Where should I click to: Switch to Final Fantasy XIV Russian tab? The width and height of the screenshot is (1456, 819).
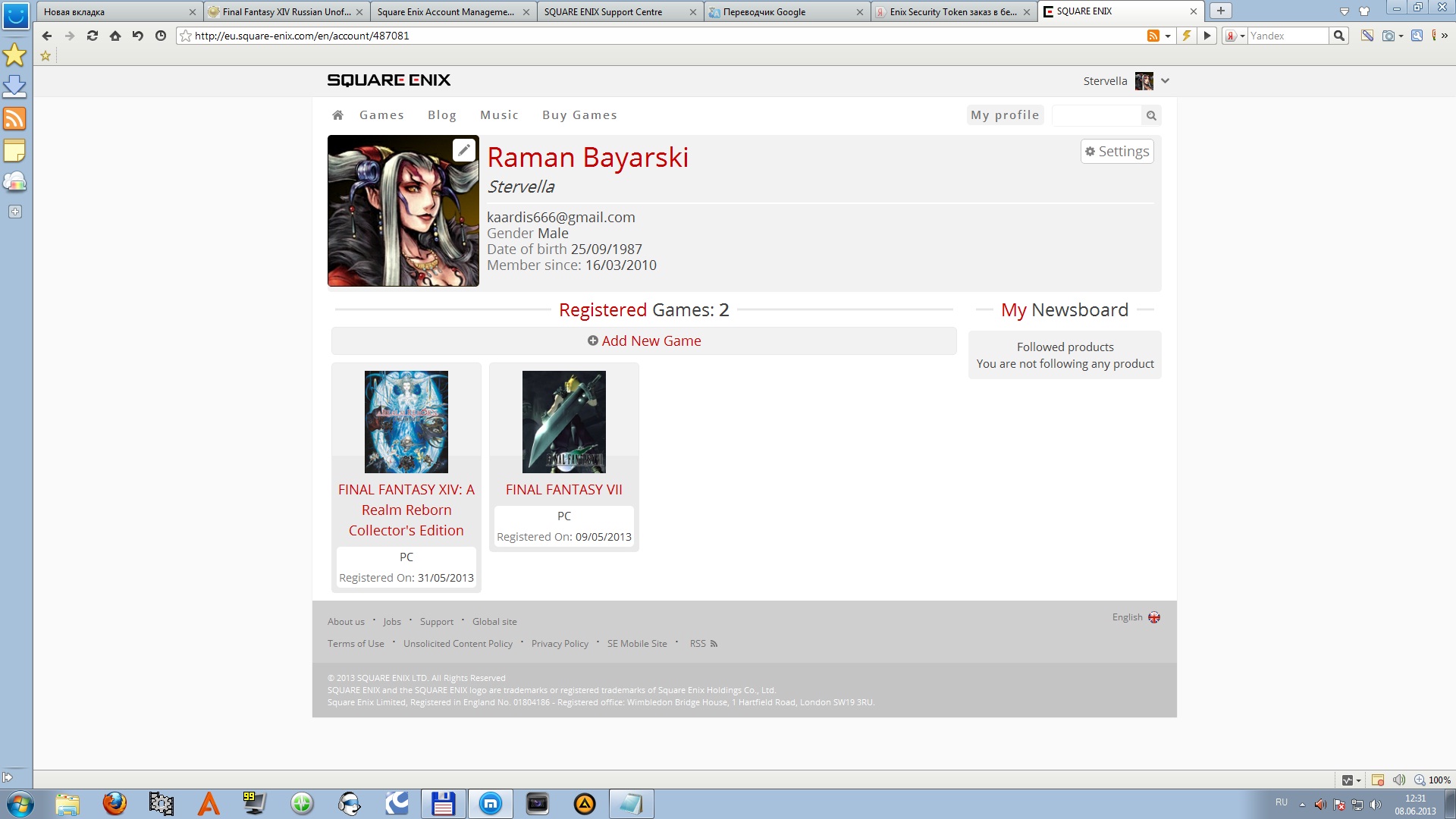(x=287, y=11)
